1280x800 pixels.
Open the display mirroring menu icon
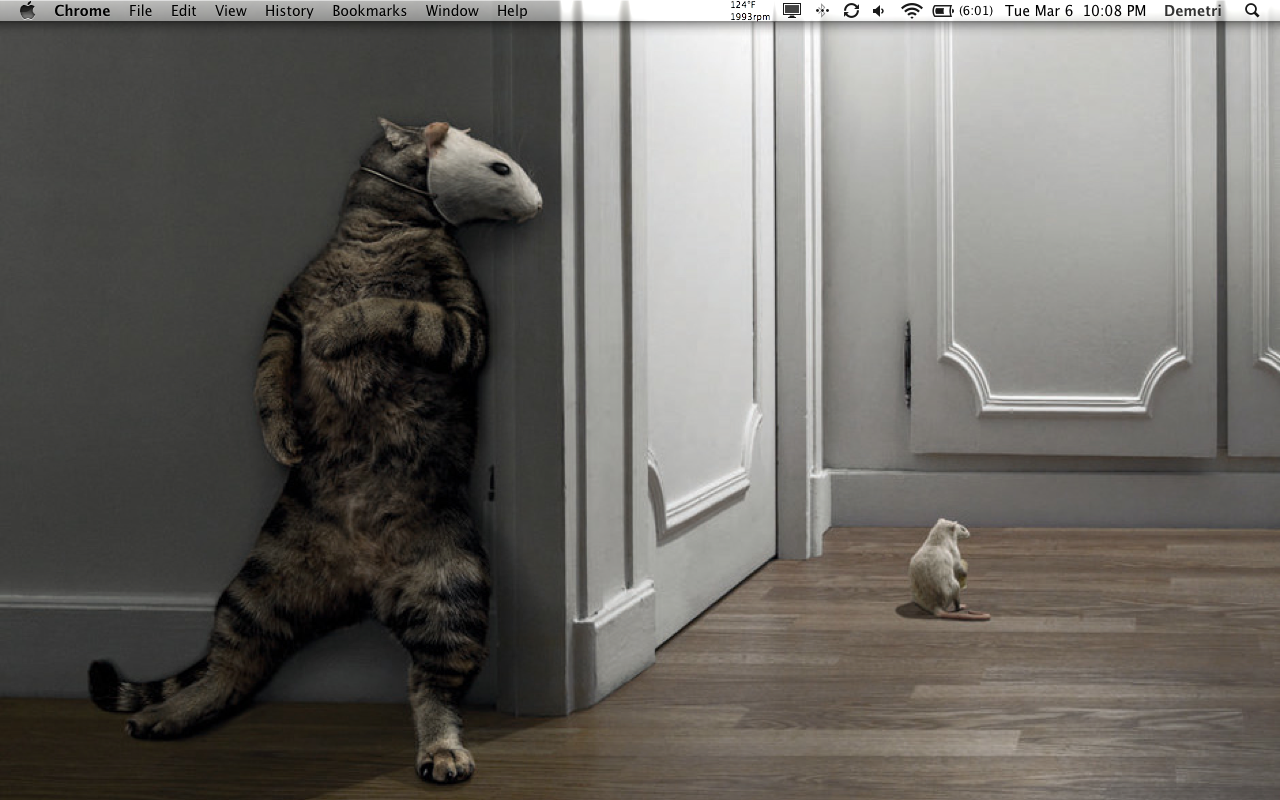[792, 11]
